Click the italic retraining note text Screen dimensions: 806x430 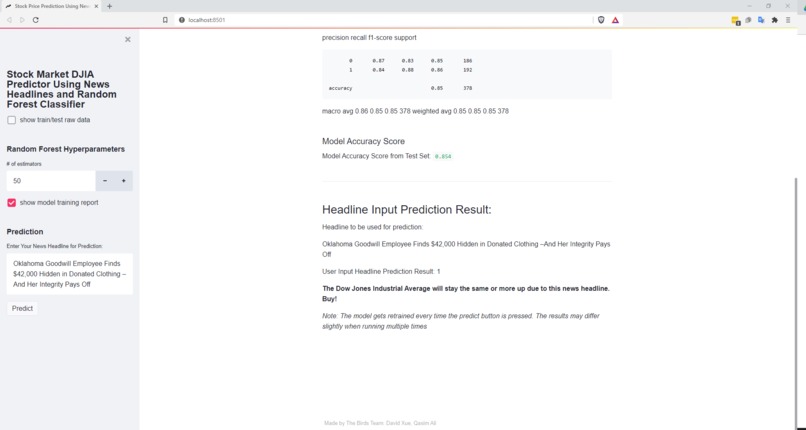pyautogui.click(x=461, y=321)
